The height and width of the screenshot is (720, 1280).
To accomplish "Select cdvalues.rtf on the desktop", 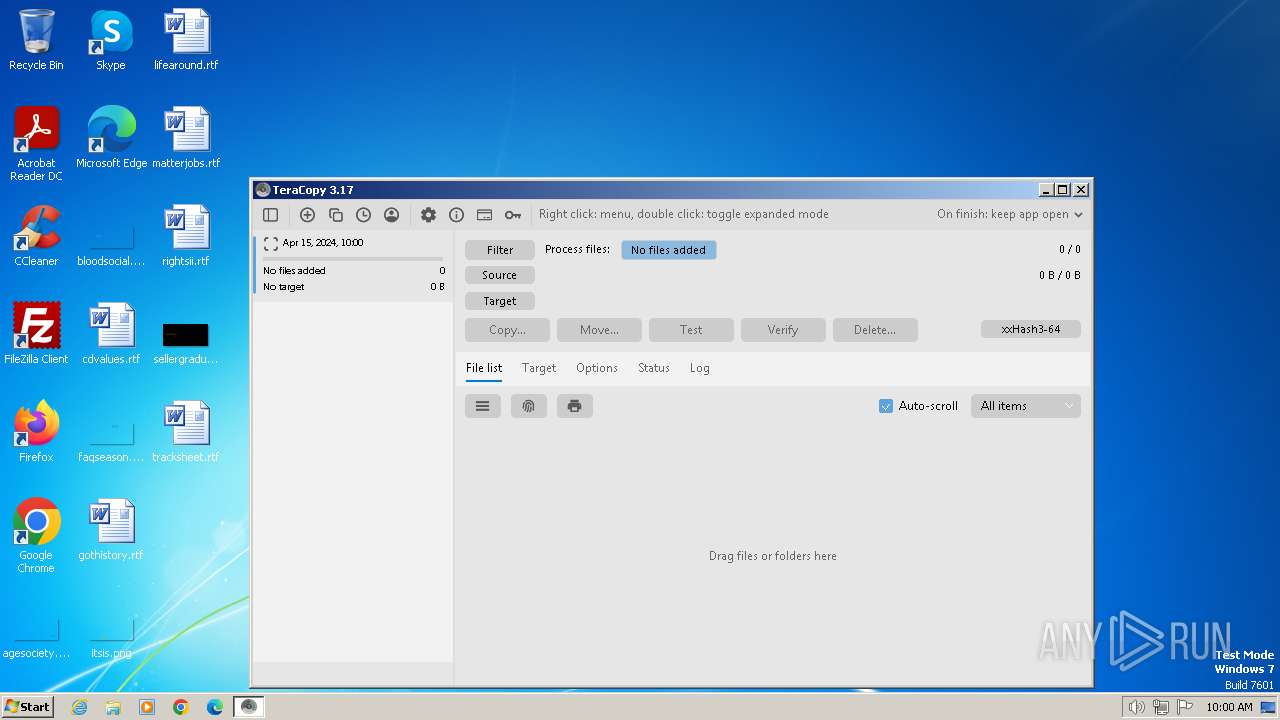I will point(111,334).
